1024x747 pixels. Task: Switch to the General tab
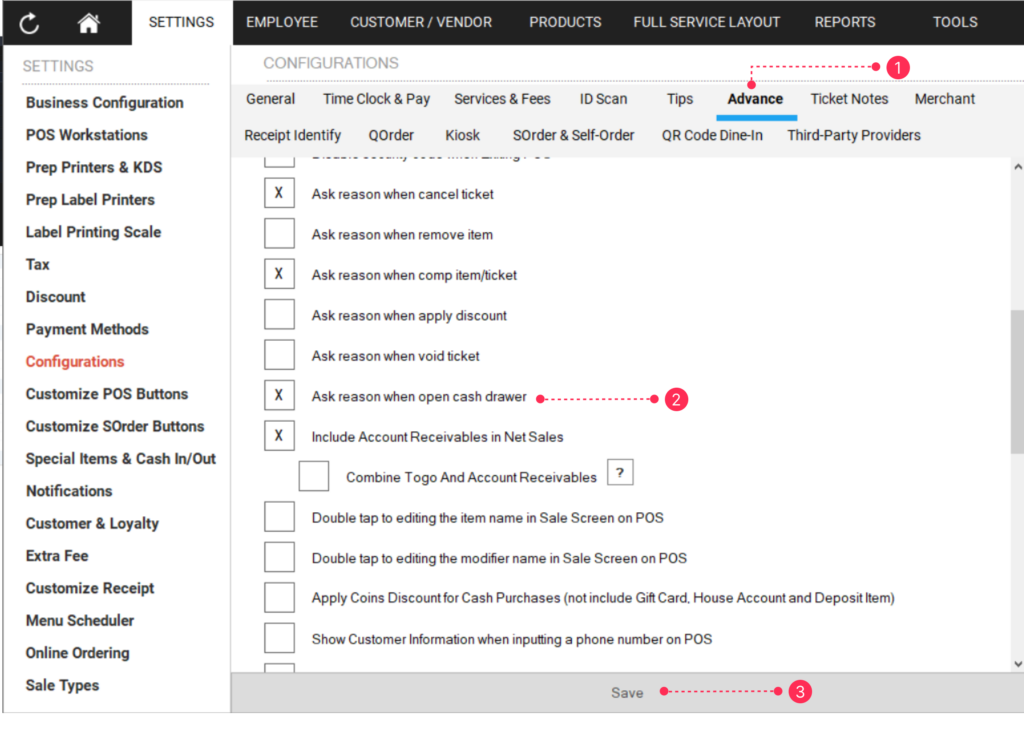pos(270,99)
